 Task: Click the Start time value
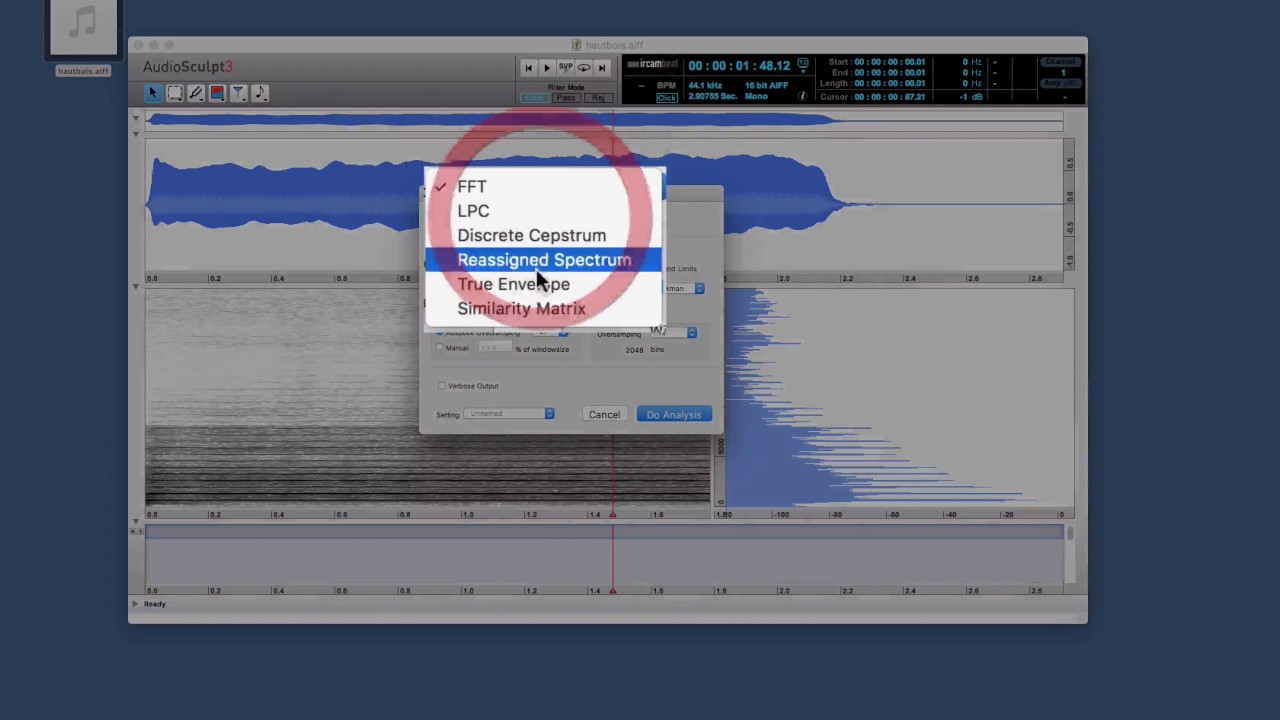click(x=890, y=62)
